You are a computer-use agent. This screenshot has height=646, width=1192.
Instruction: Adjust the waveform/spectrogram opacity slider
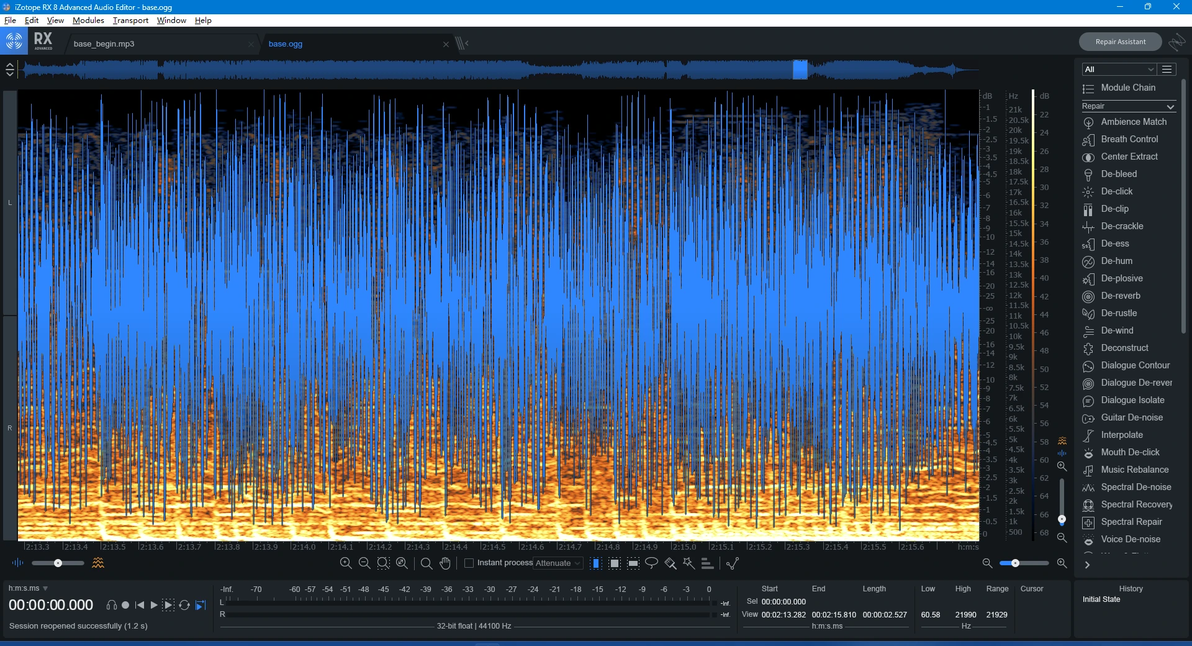click(58, 563)
